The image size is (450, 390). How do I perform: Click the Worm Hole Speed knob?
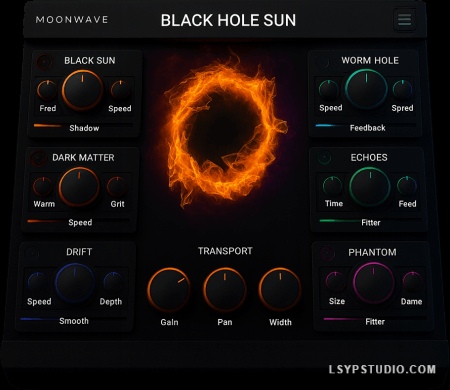329,90
